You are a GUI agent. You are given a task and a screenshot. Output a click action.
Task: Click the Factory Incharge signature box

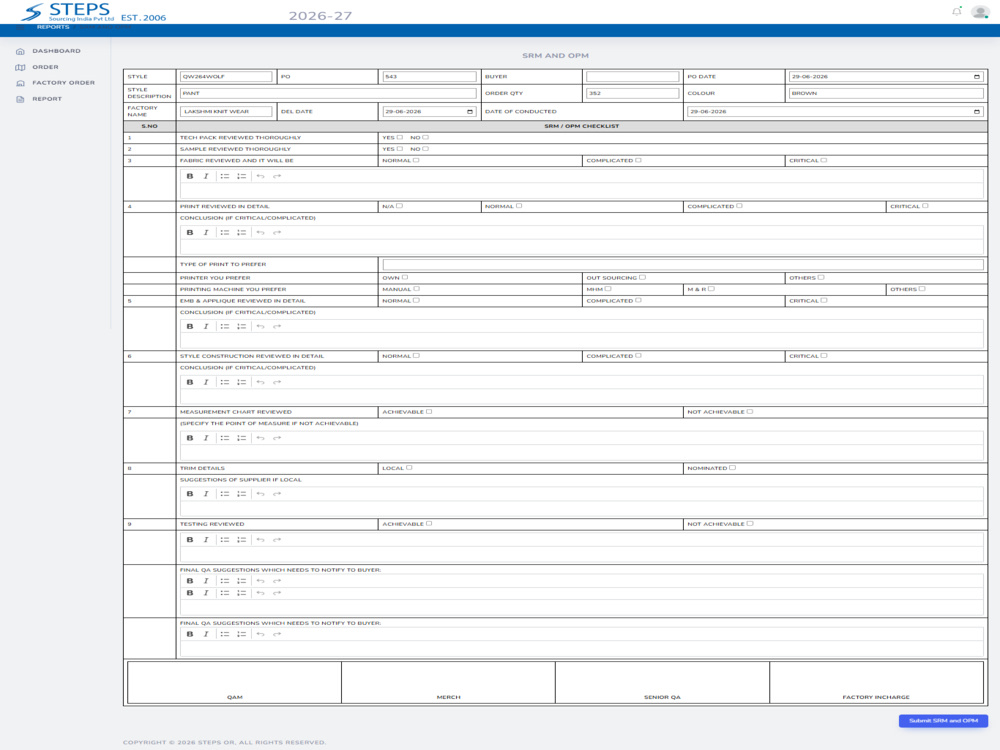pos(876,682)
